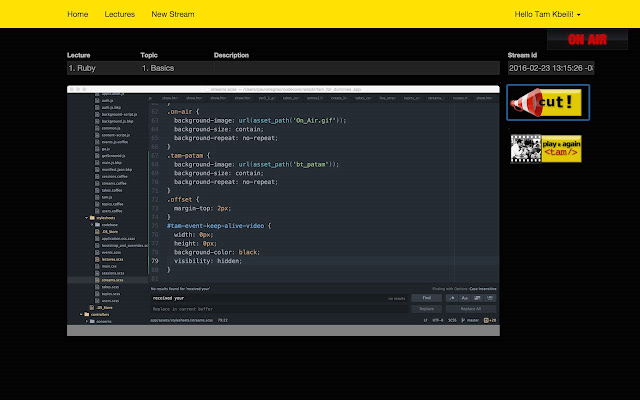Expand the concerns folder in the tree

(87, 322)
